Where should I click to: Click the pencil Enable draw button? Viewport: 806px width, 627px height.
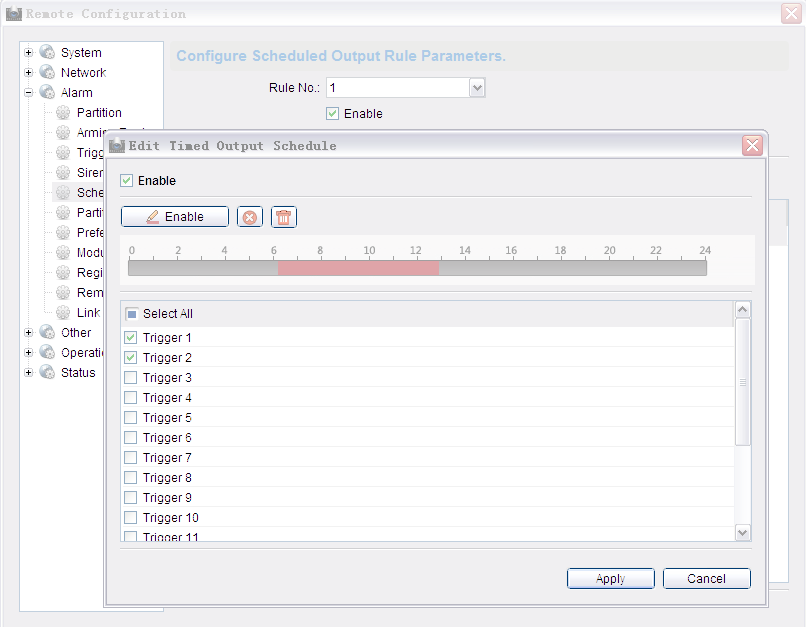(175, 217)
